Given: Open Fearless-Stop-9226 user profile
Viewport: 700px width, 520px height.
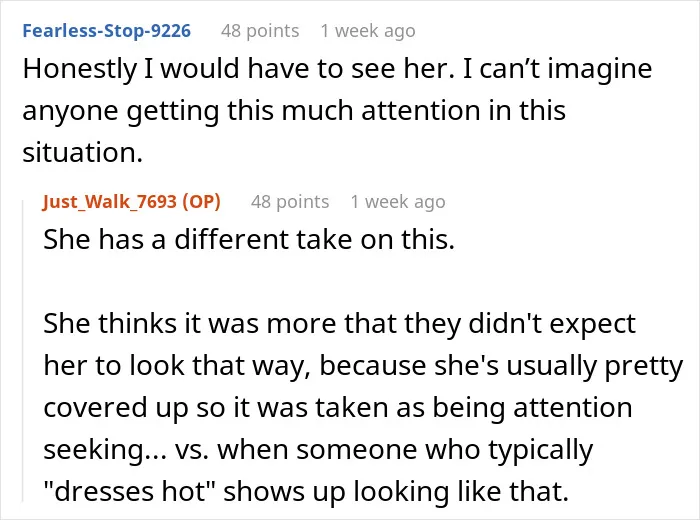Looking at the screenshot, I should click(x=107, y=31).
